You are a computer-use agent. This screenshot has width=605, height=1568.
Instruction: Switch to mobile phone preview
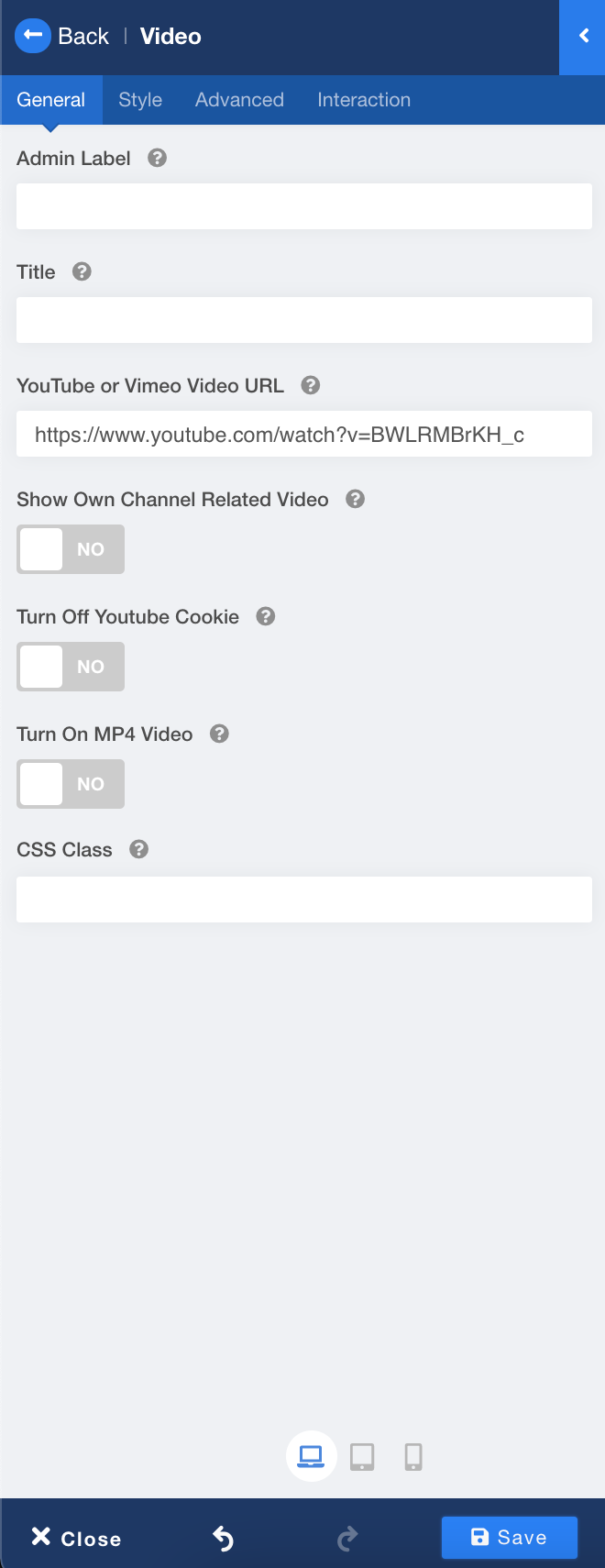413,1456
